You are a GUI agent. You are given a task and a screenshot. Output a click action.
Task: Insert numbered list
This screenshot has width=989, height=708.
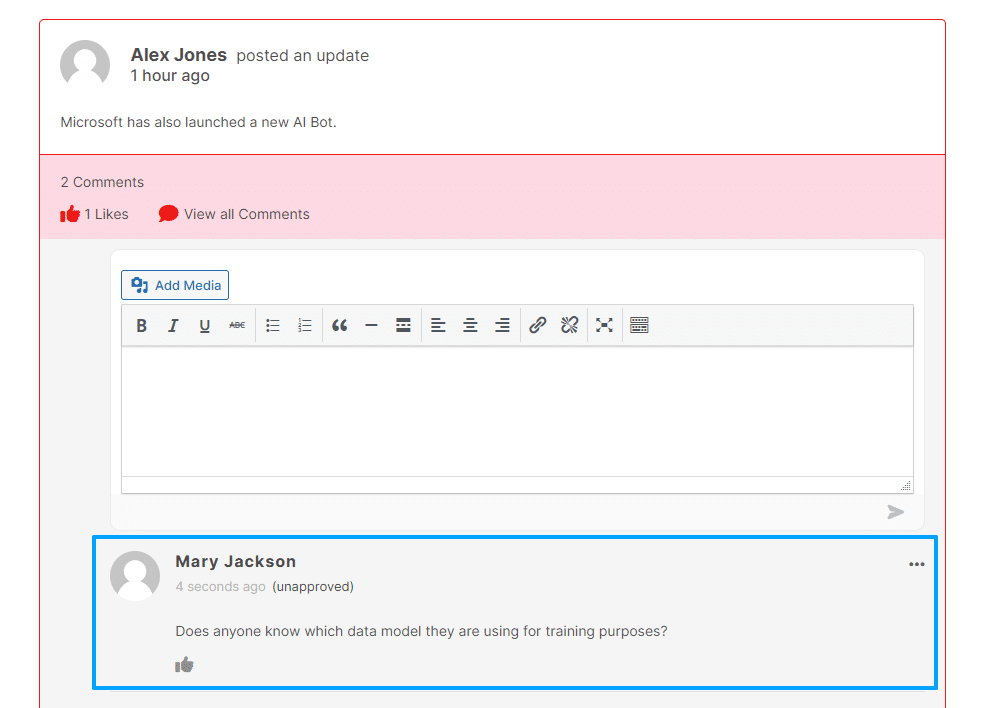point(305,326)
